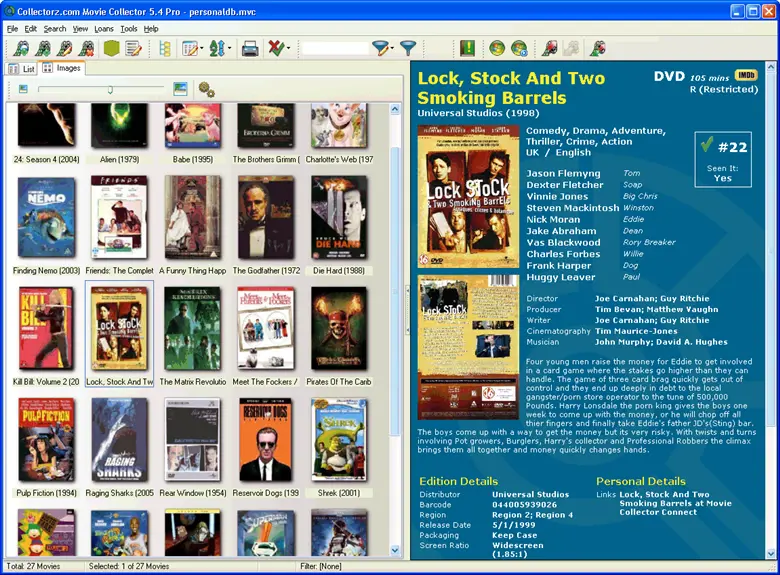
Task: Open the View menu
Action: (80, 29)
